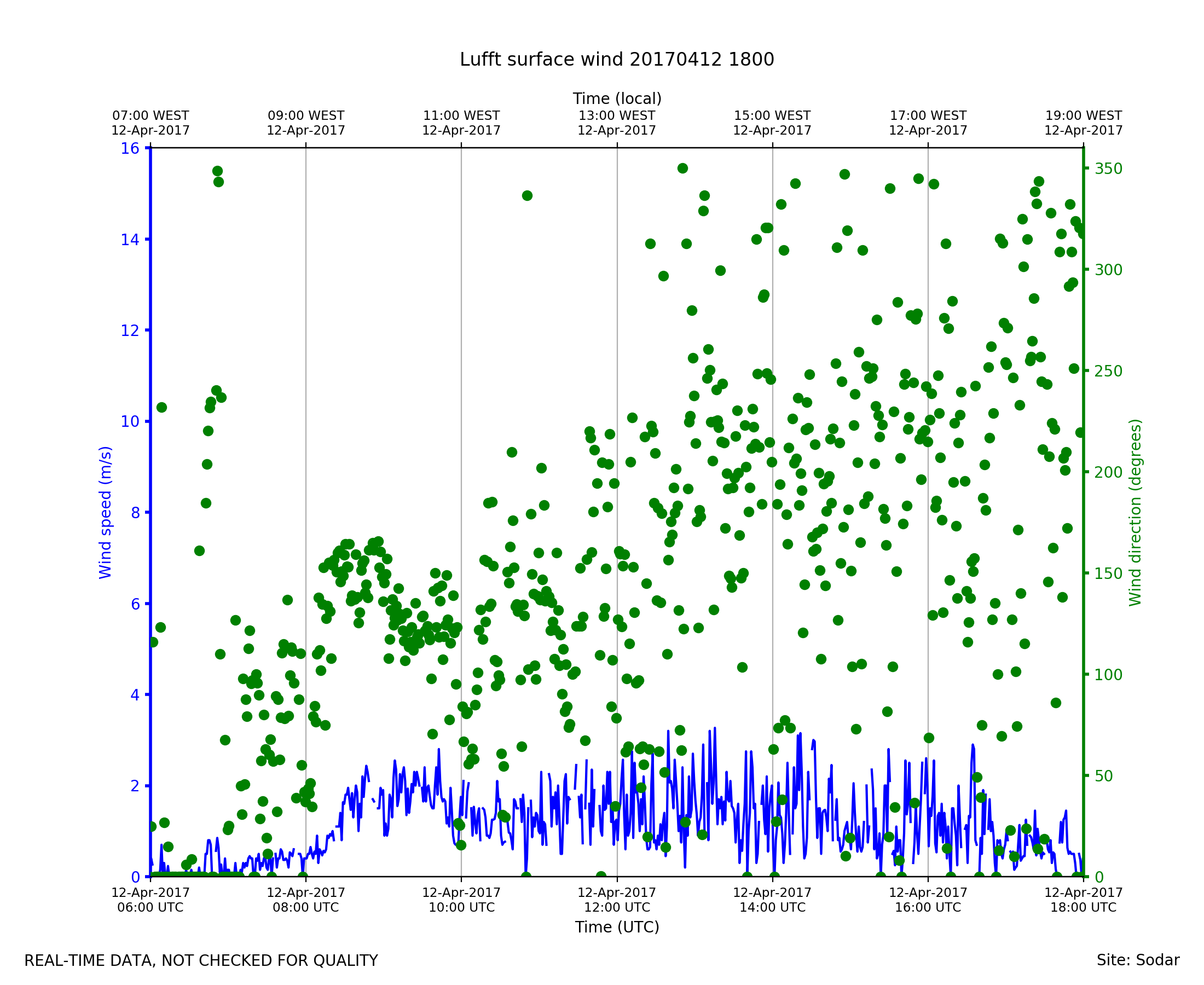Click the '50' wind direction tick label
The height and width of the screenshot is (985, 1204).
point(1103,775)
